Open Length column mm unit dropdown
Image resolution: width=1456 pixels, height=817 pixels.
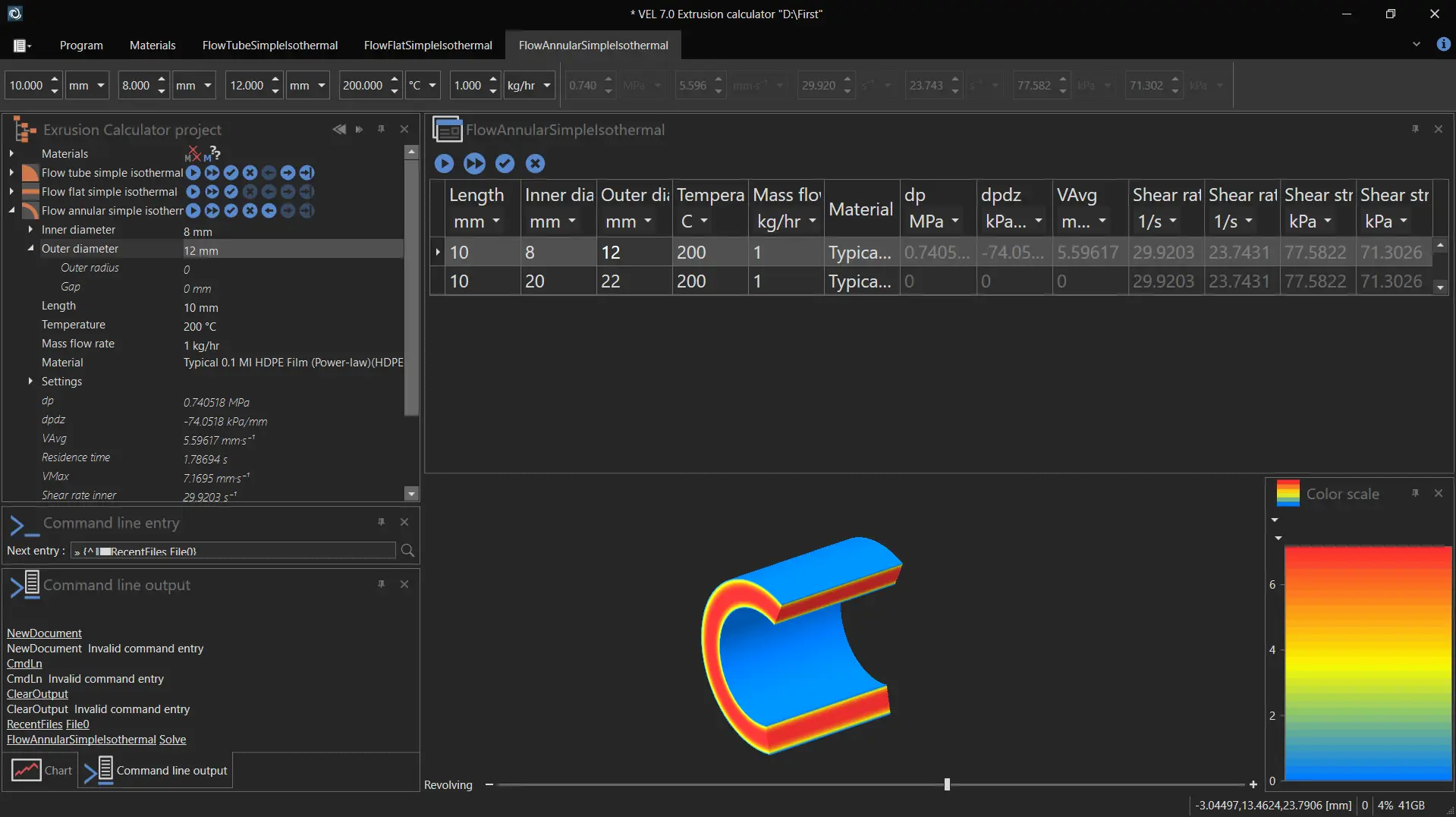[x=496, y=222]
